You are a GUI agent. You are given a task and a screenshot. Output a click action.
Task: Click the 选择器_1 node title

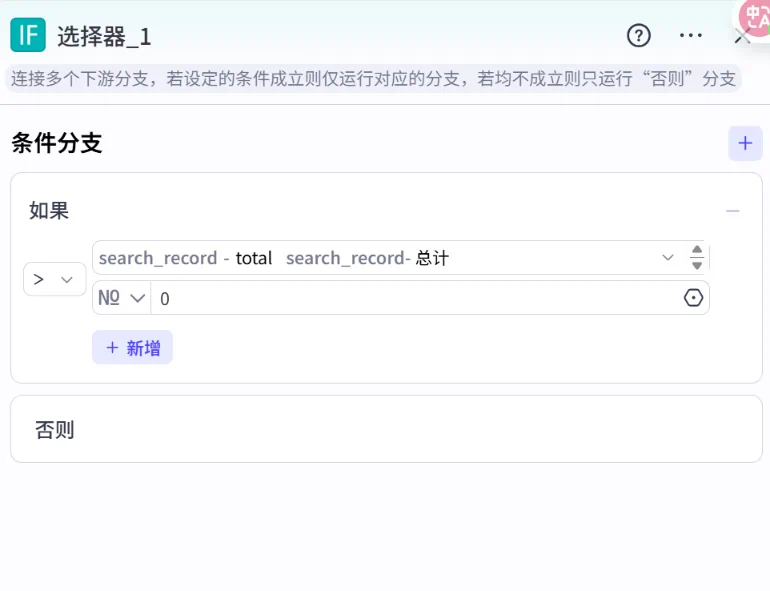104,37
